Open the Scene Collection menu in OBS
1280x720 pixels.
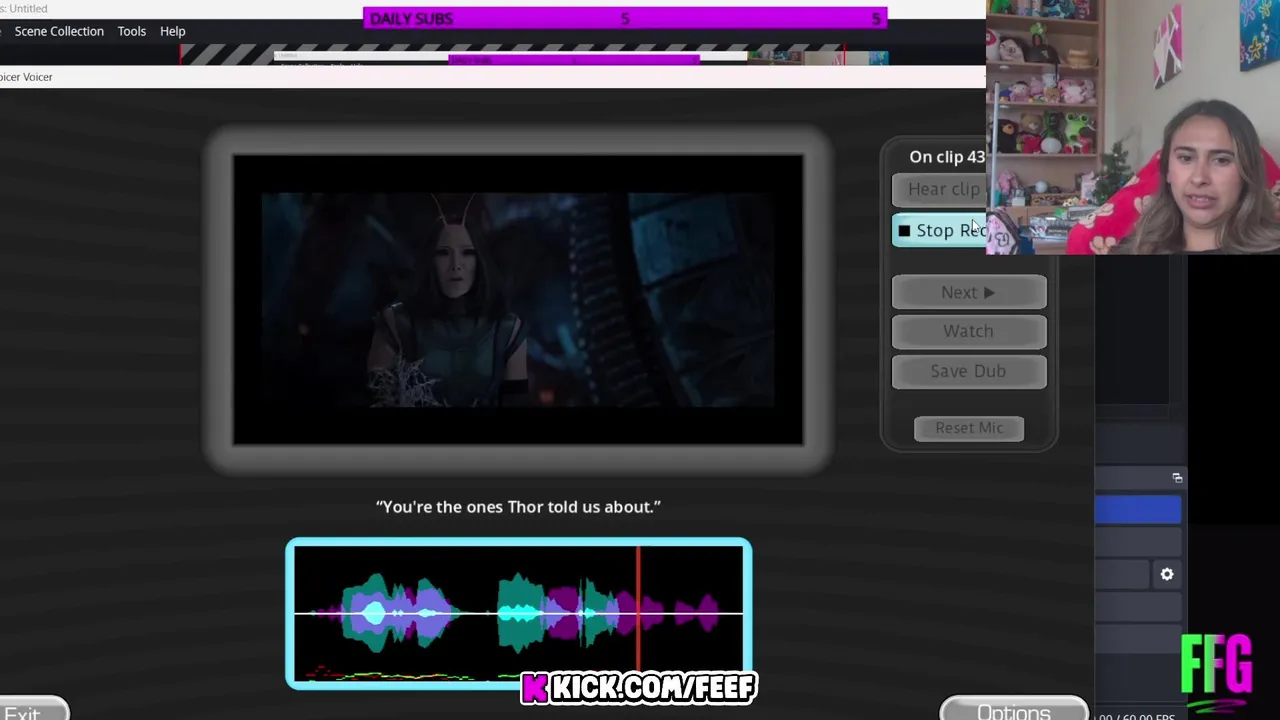click(59, 31)
